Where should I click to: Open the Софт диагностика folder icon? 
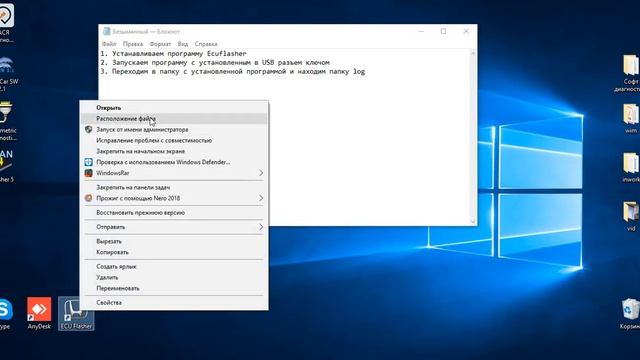(x=629, y=73)
